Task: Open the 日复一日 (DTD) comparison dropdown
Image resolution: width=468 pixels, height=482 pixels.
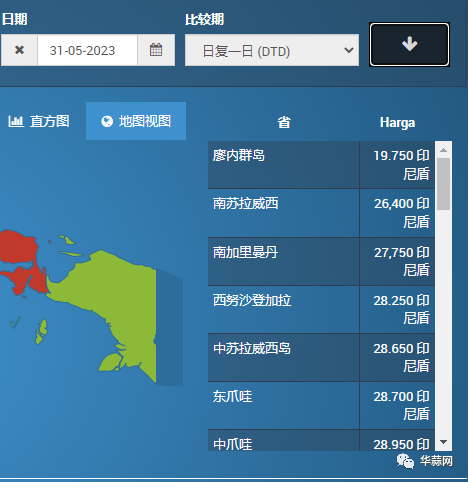Action: tap(272, 50)
